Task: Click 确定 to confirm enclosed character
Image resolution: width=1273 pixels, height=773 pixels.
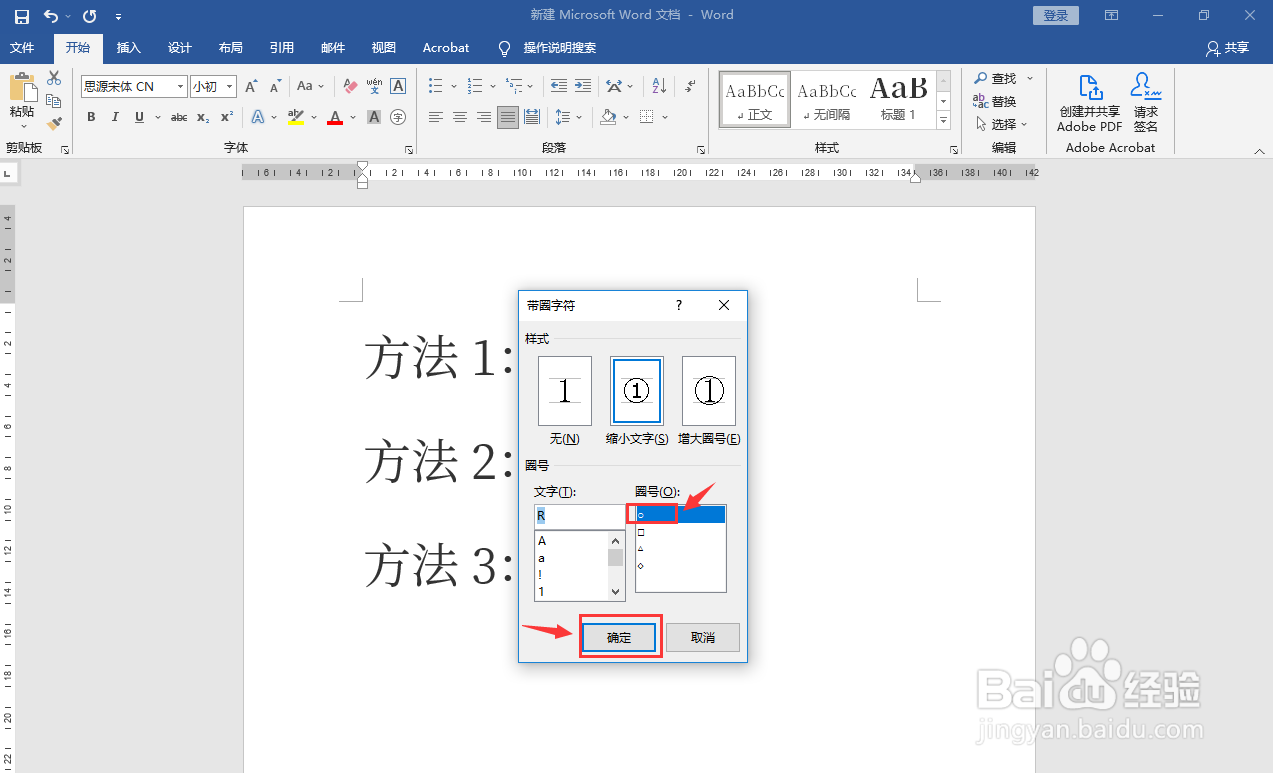Action: click(618, 637)
